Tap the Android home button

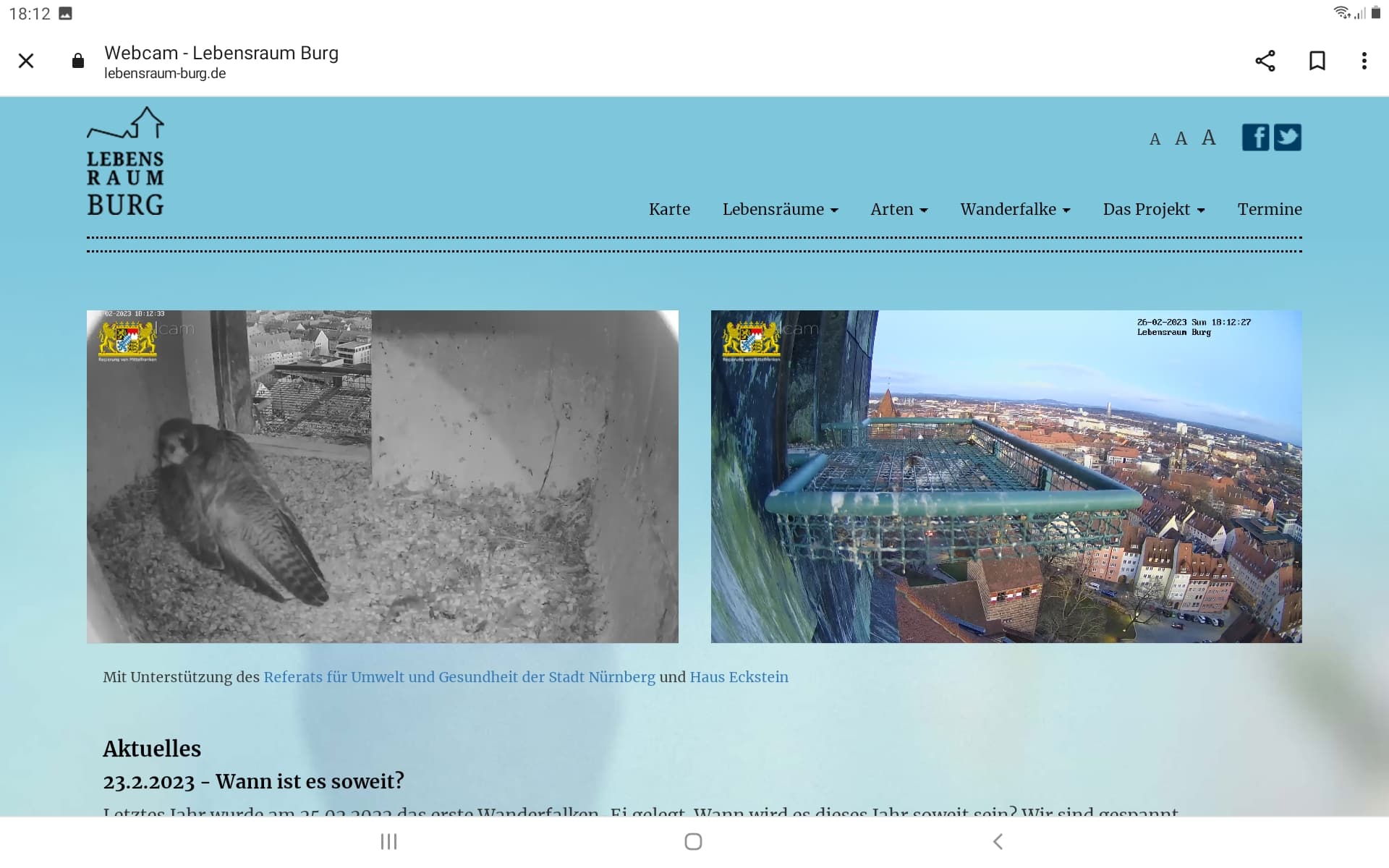click(x=693, y=841)
